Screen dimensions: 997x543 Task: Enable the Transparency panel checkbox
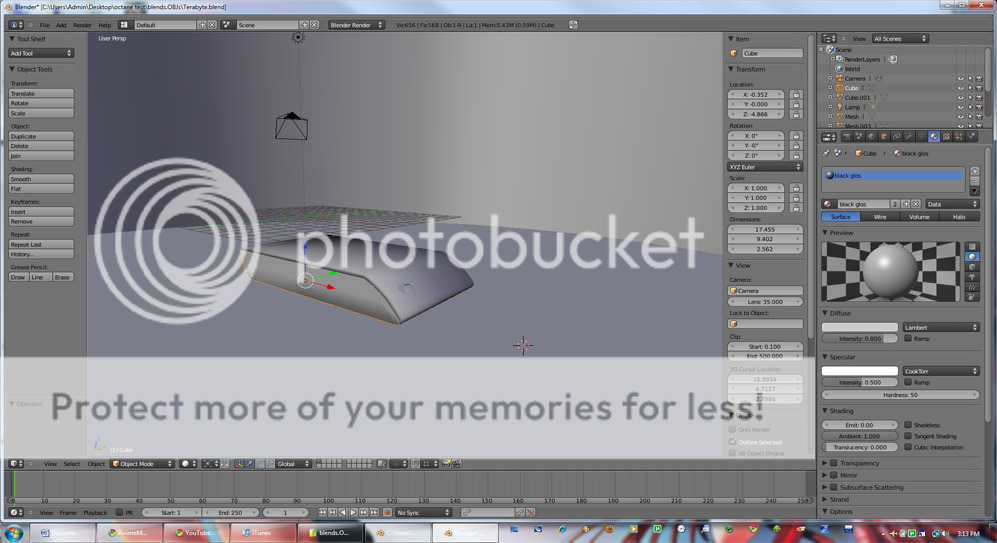[834, 463]
